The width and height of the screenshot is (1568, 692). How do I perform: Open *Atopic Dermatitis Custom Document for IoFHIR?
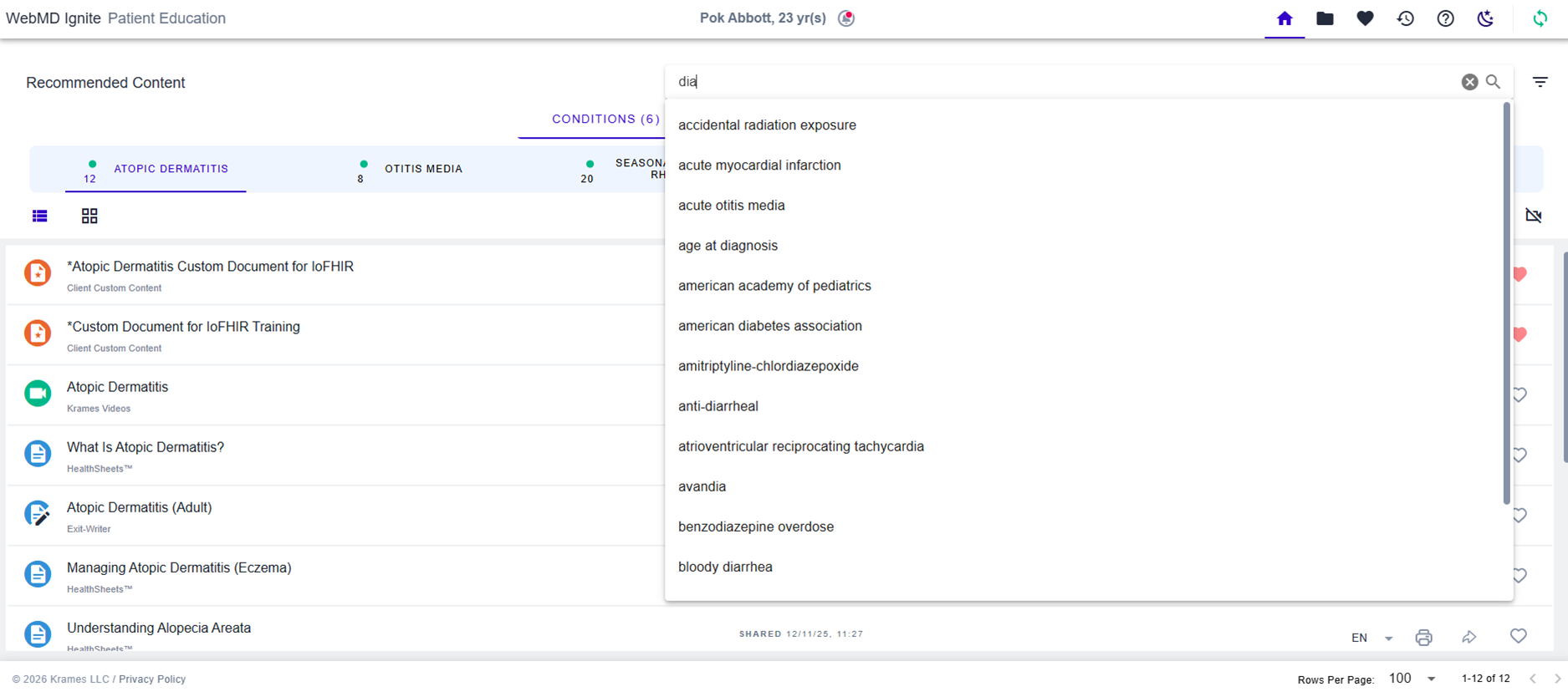coord(210,267)
